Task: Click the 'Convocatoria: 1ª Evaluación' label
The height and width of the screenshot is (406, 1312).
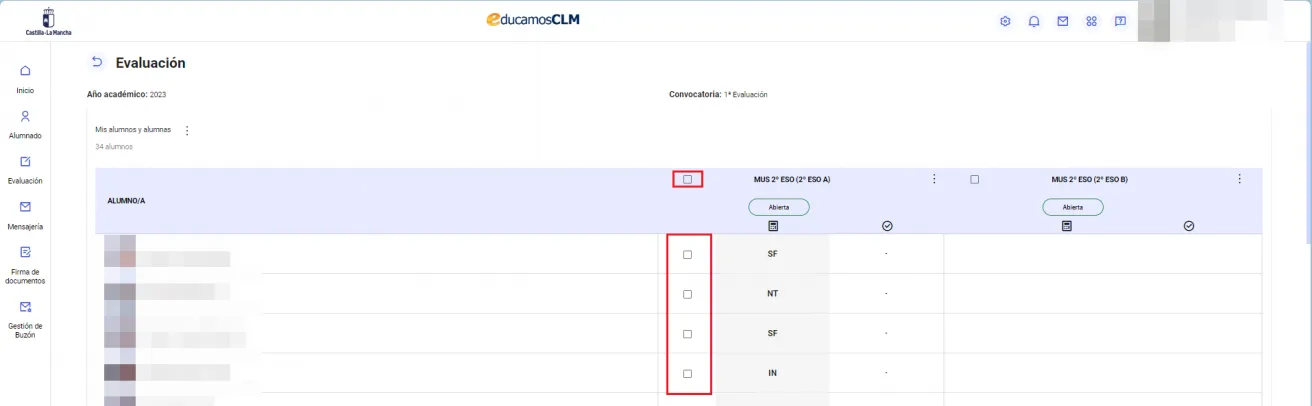Action: point(718,94)
